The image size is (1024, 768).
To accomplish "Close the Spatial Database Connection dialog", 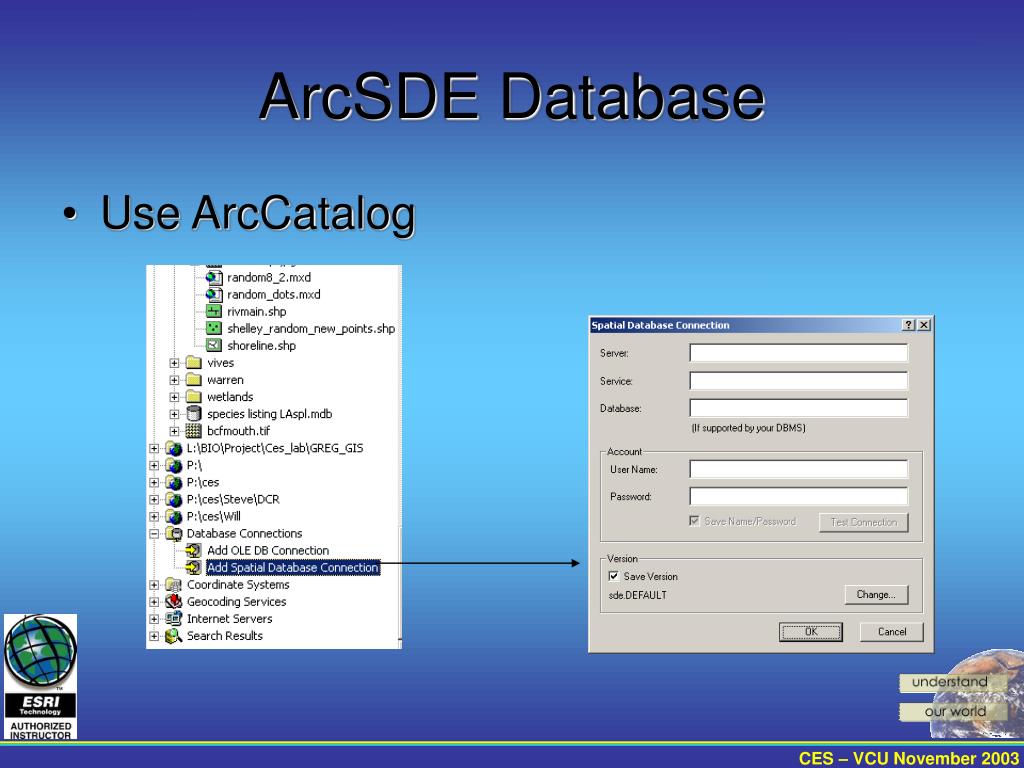I will coord(923,325).
